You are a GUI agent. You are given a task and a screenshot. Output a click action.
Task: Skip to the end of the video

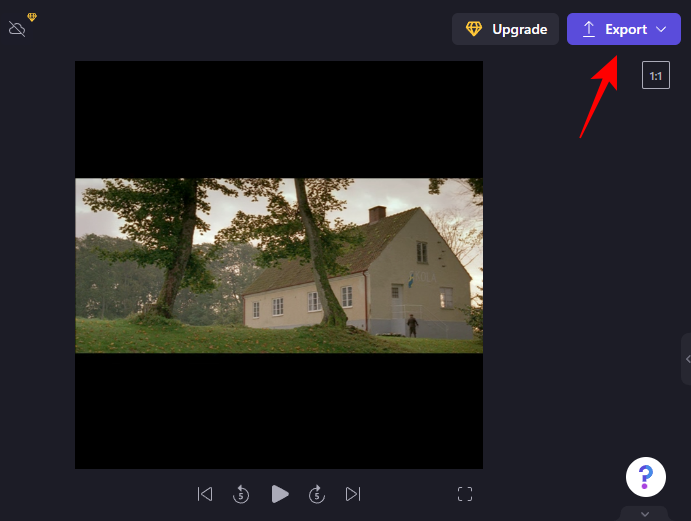353,494
